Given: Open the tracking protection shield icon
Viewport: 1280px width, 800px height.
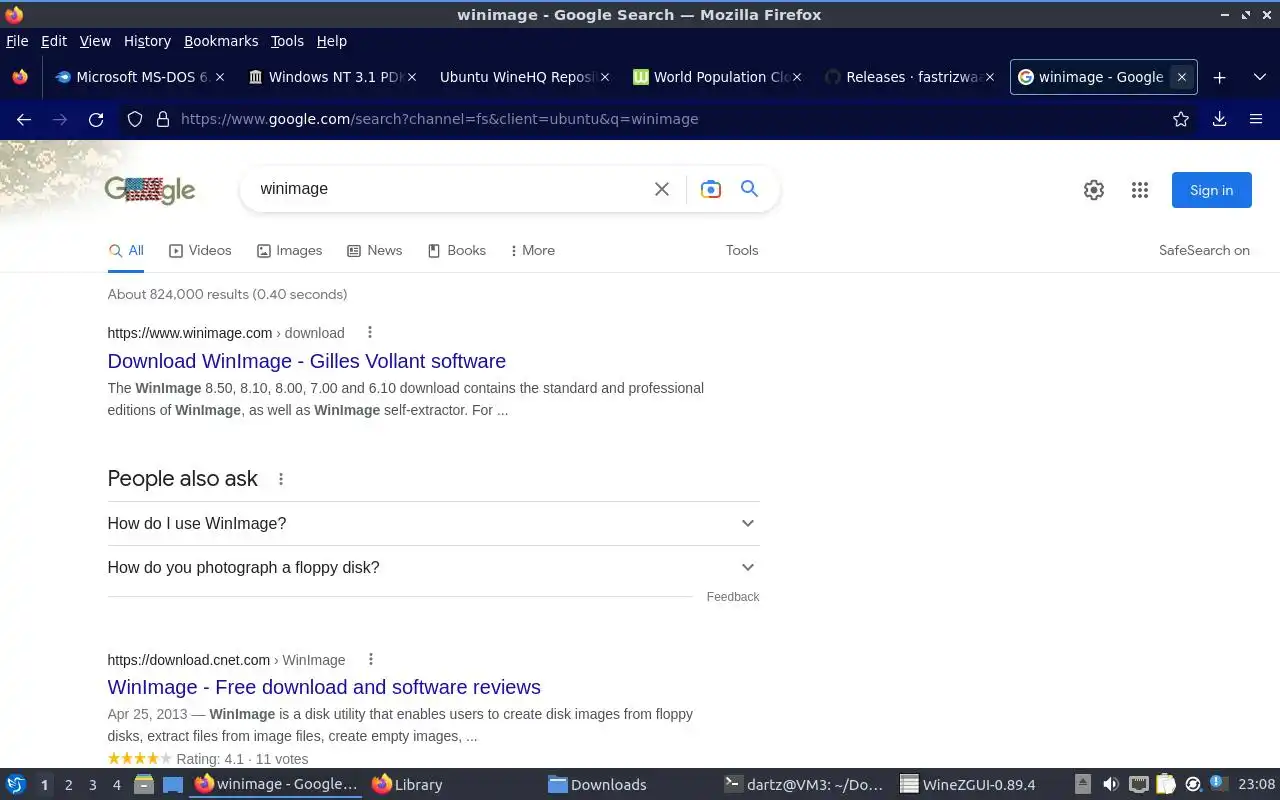Looking at the screenshot, I should [x=135, y=119].
